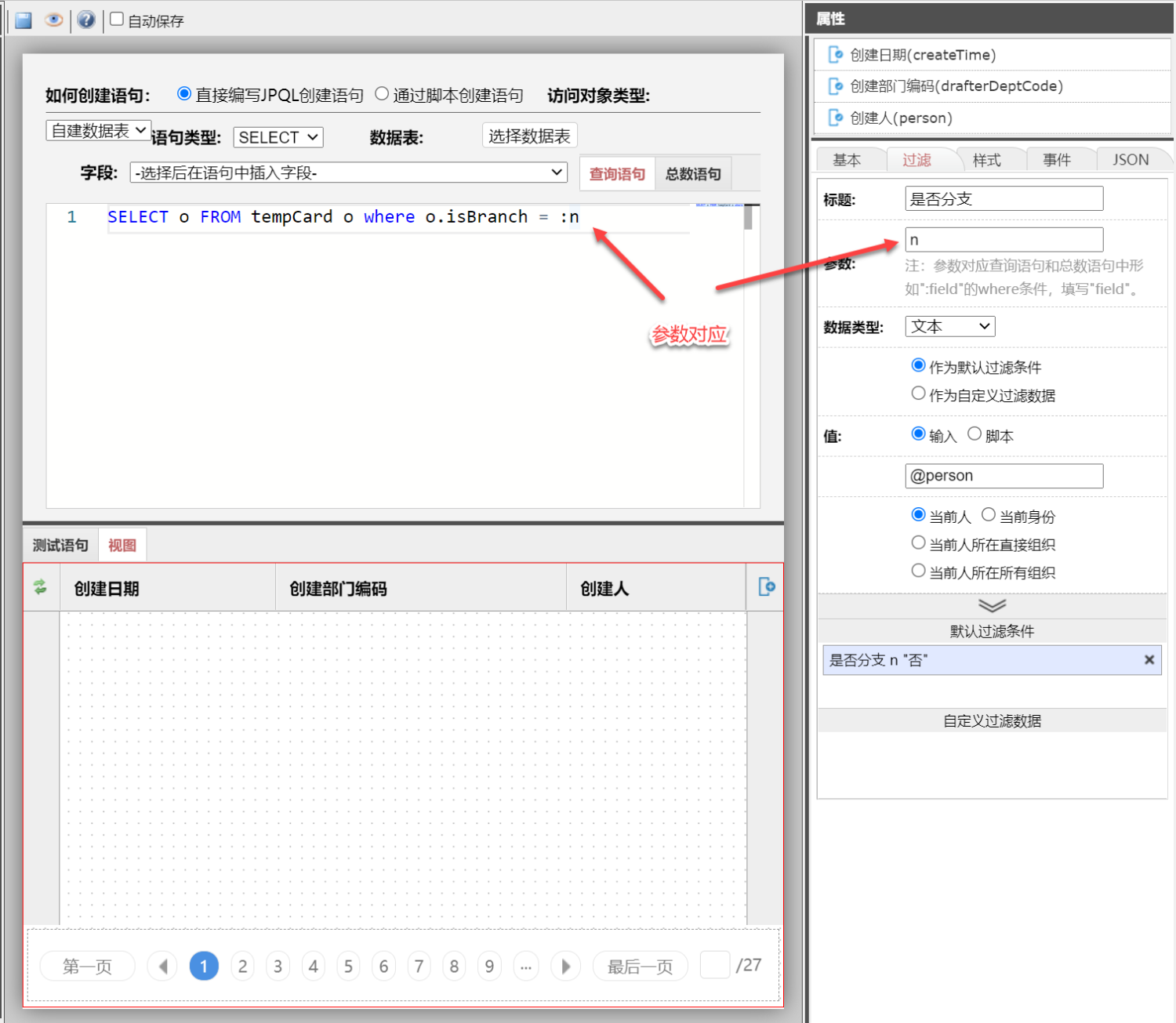This screenshot has height=1023, width=1176.
Task: Go to previous page arrow in pagination
Action: pyautogui.click(x=163, y=967)
